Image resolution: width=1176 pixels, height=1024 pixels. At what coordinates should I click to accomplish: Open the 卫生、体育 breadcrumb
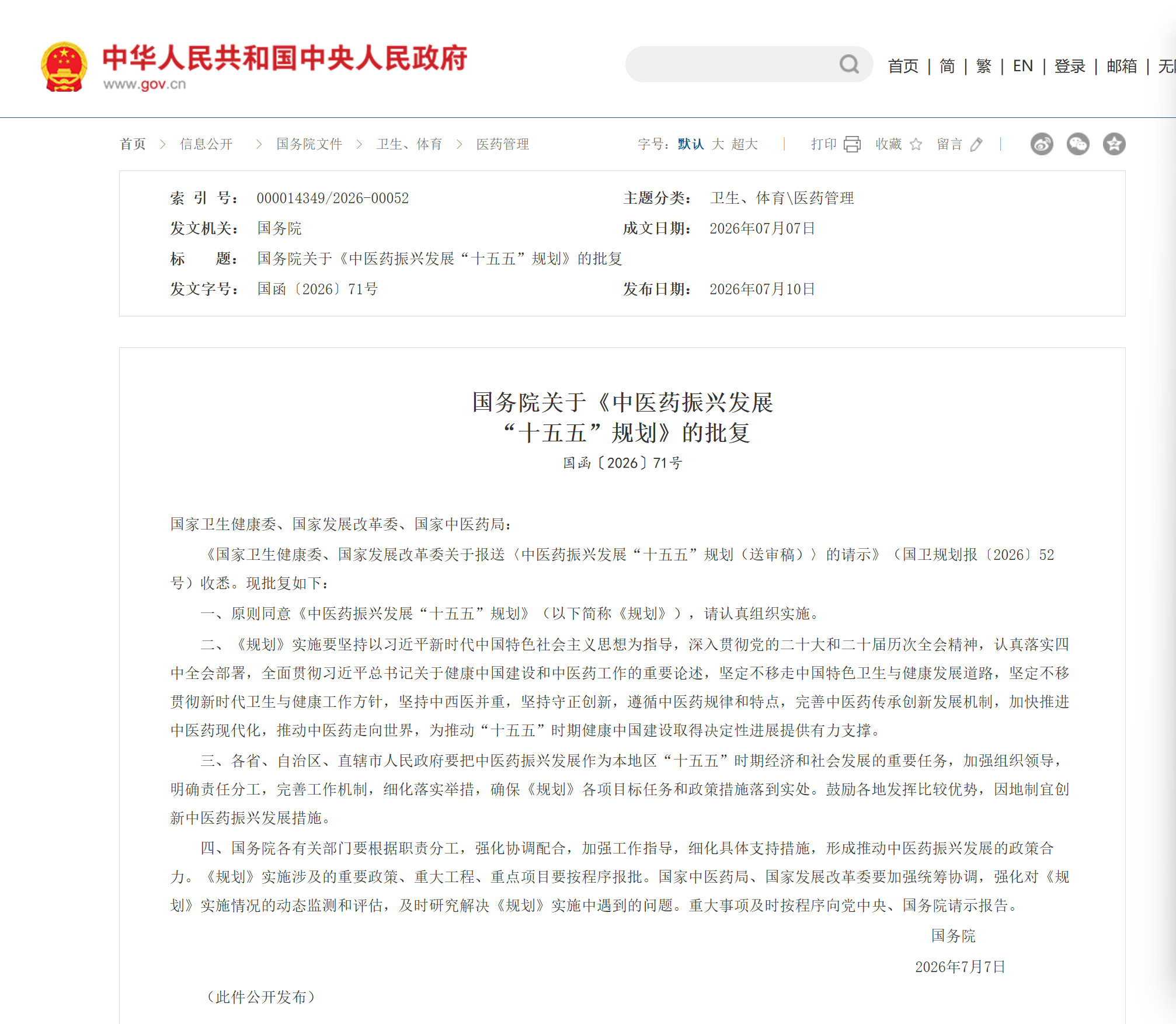coord(409,144)
